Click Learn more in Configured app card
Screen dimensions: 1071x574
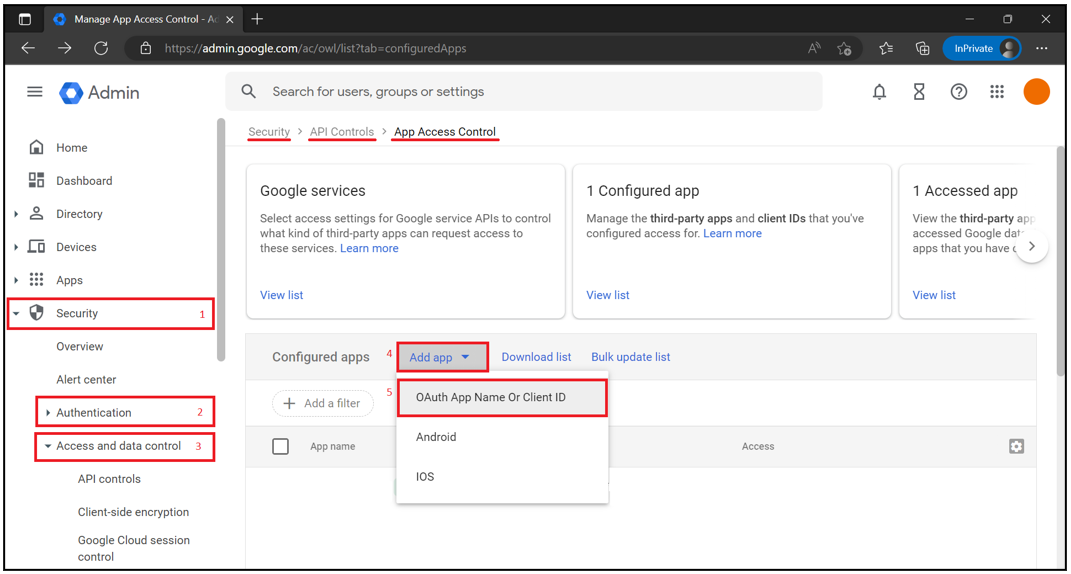[732, 233]
